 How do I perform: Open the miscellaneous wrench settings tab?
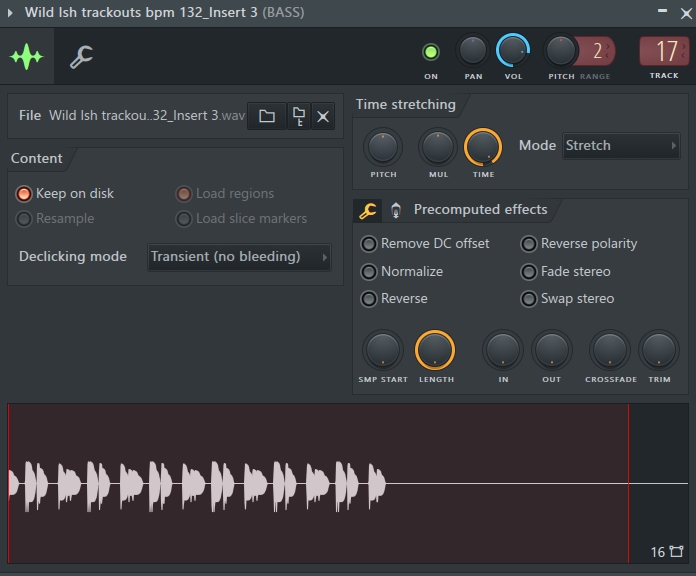click(x=81, y=56)
